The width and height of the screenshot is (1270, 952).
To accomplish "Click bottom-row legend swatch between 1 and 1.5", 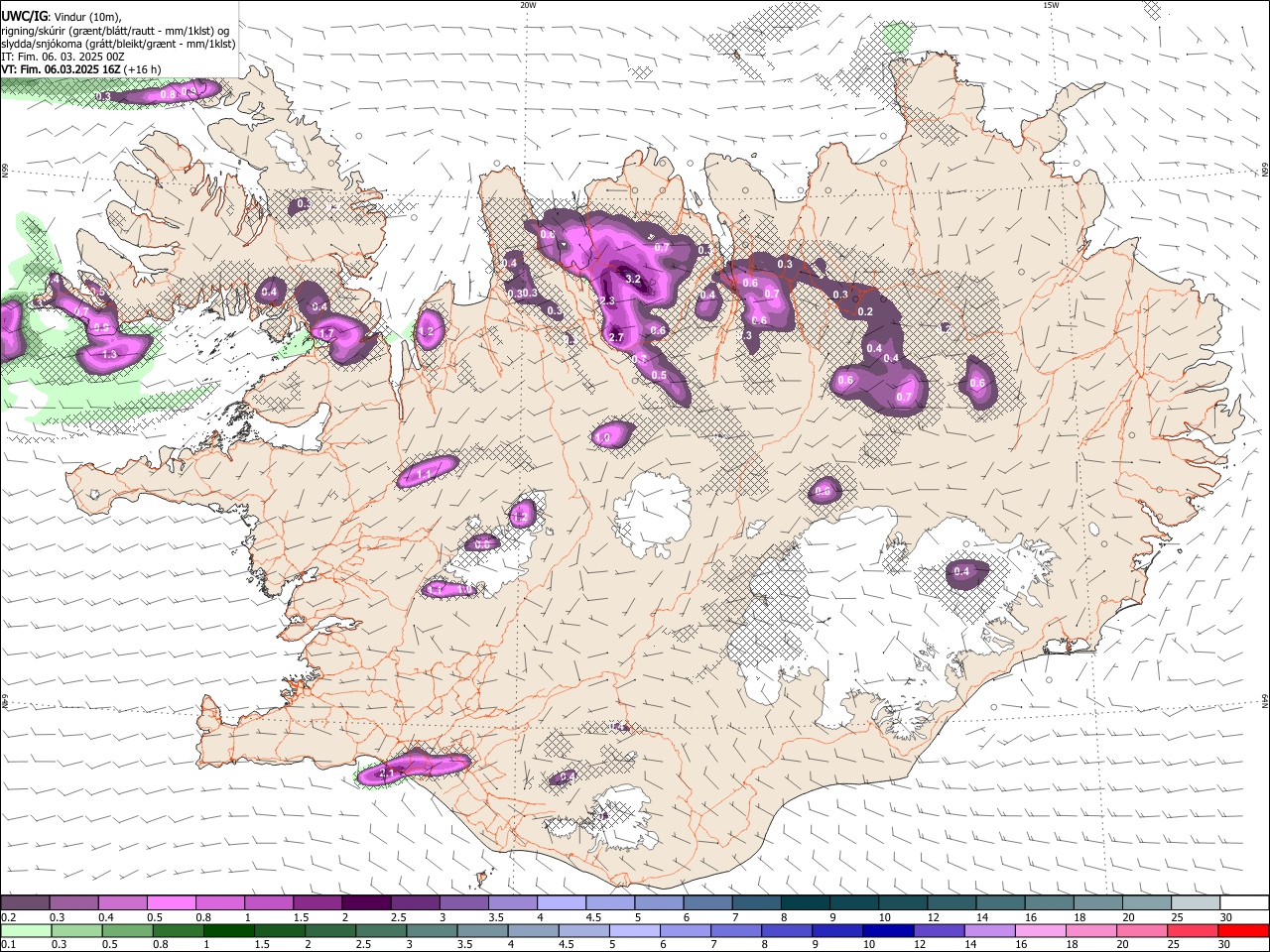I will coord(228,931).
